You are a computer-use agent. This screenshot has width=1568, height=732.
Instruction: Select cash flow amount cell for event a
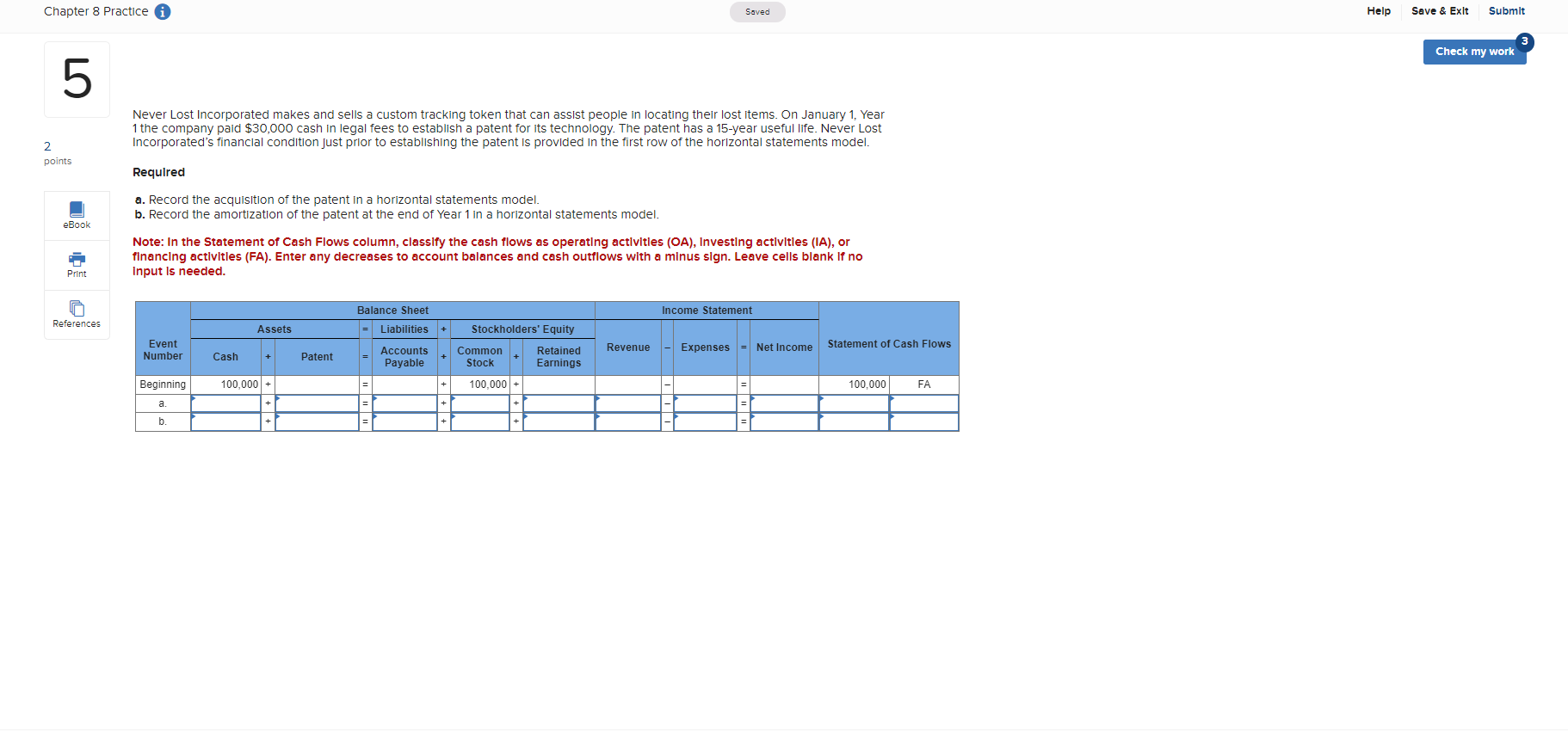pos(854,403)
